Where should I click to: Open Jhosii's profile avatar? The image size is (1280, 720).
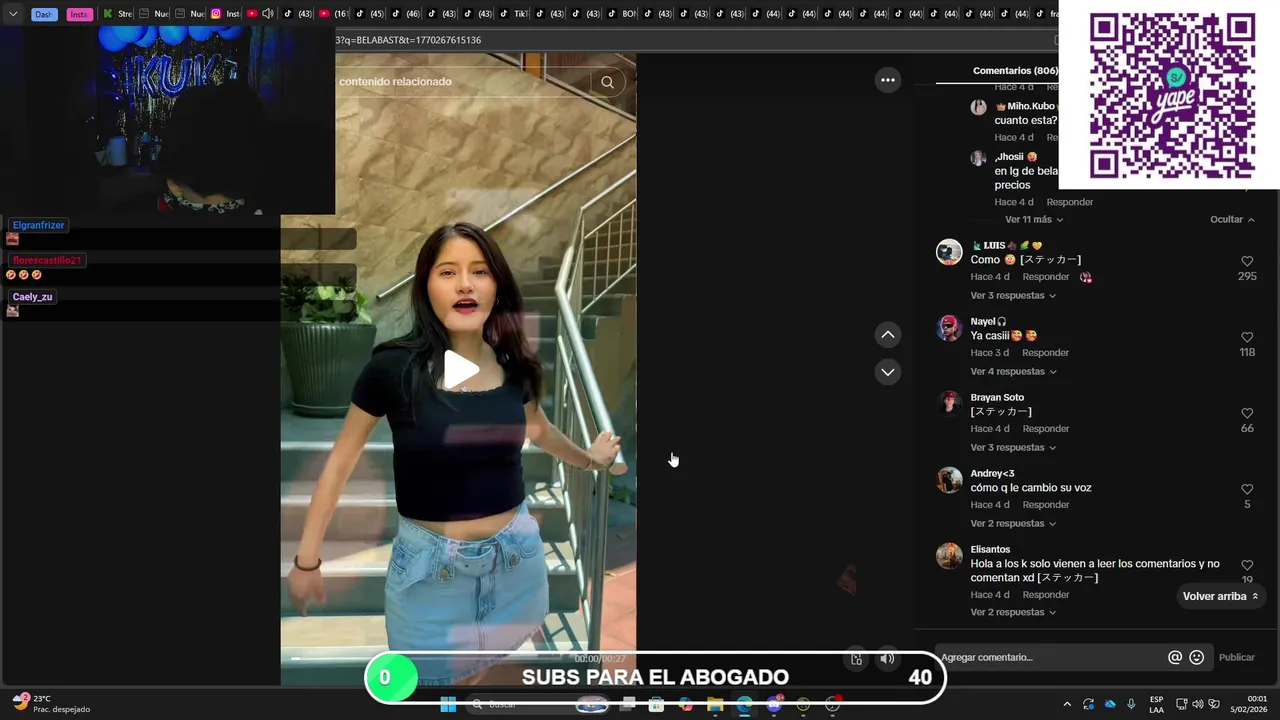coord(978,158)
